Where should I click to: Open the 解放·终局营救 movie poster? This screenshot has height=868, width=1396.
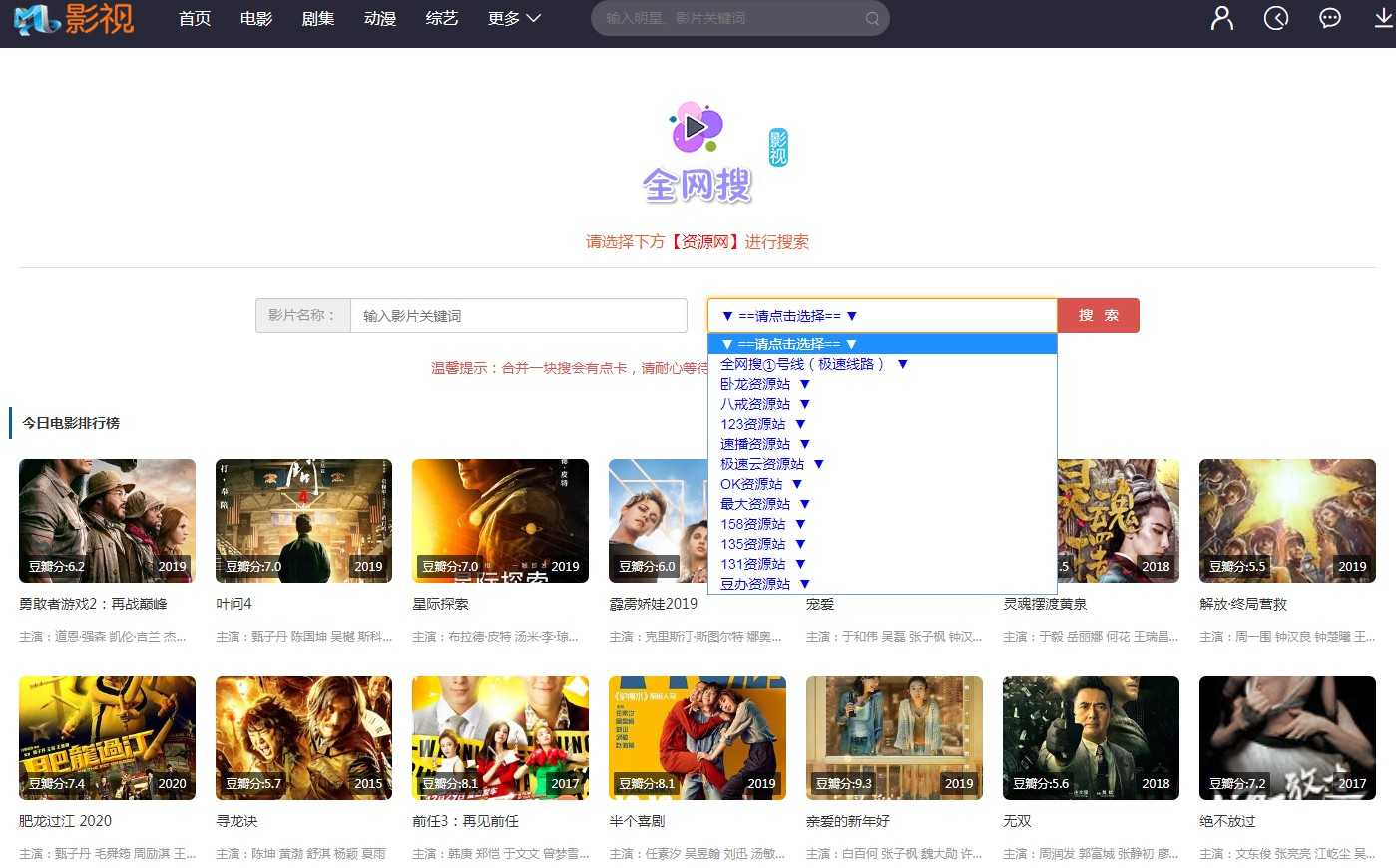[x=1287, y=521]
